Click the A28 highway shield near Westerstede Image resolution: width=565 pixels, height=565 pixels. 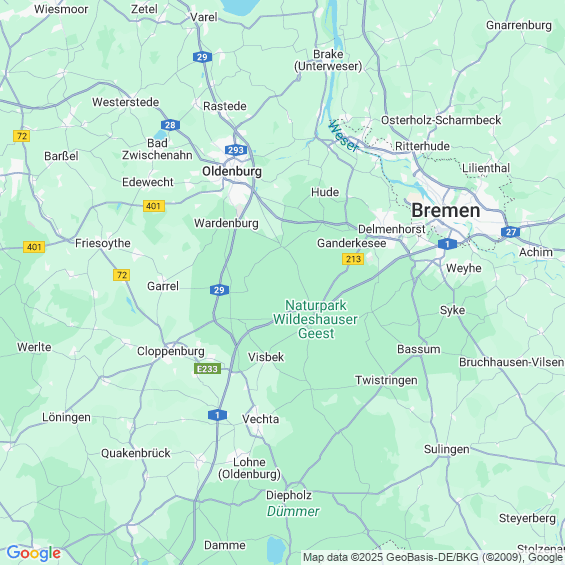(x=170, y=125)
